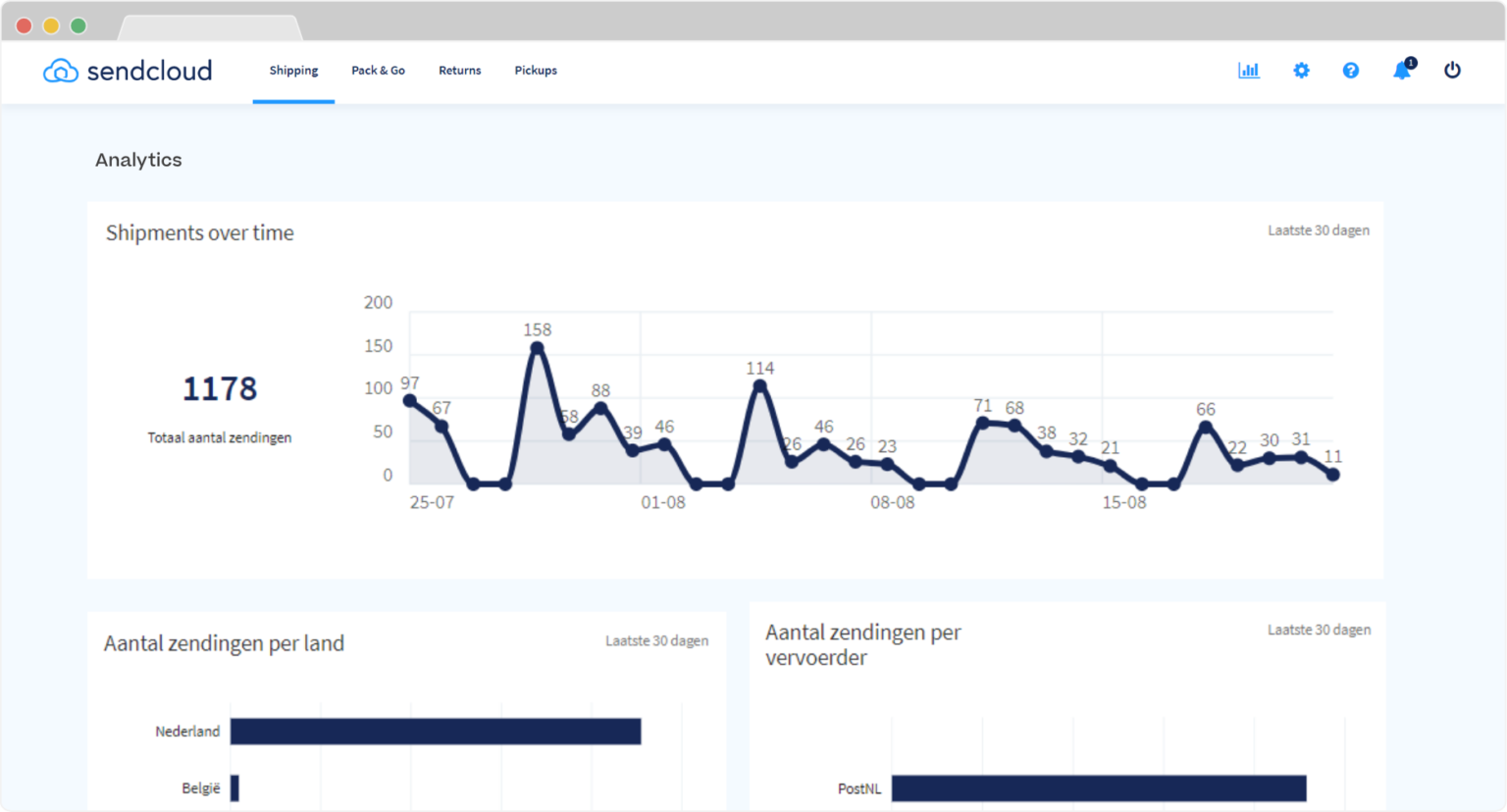Go to the Pickups tab
This screenshot has width=1507, height=812.
(536, 71)
